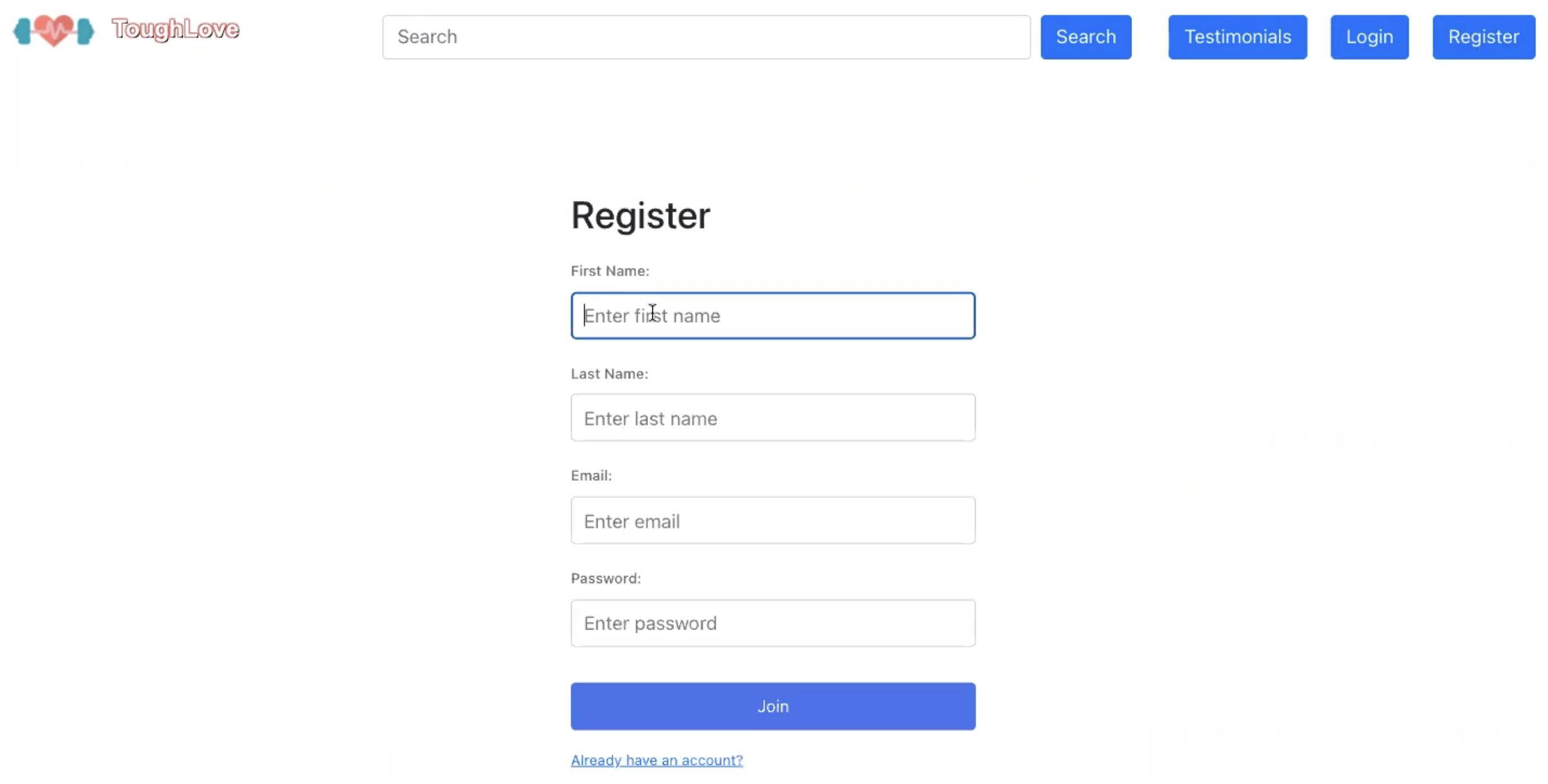Click the blue Search button
Screen dimensions: 1548x784
point(1085,37)
